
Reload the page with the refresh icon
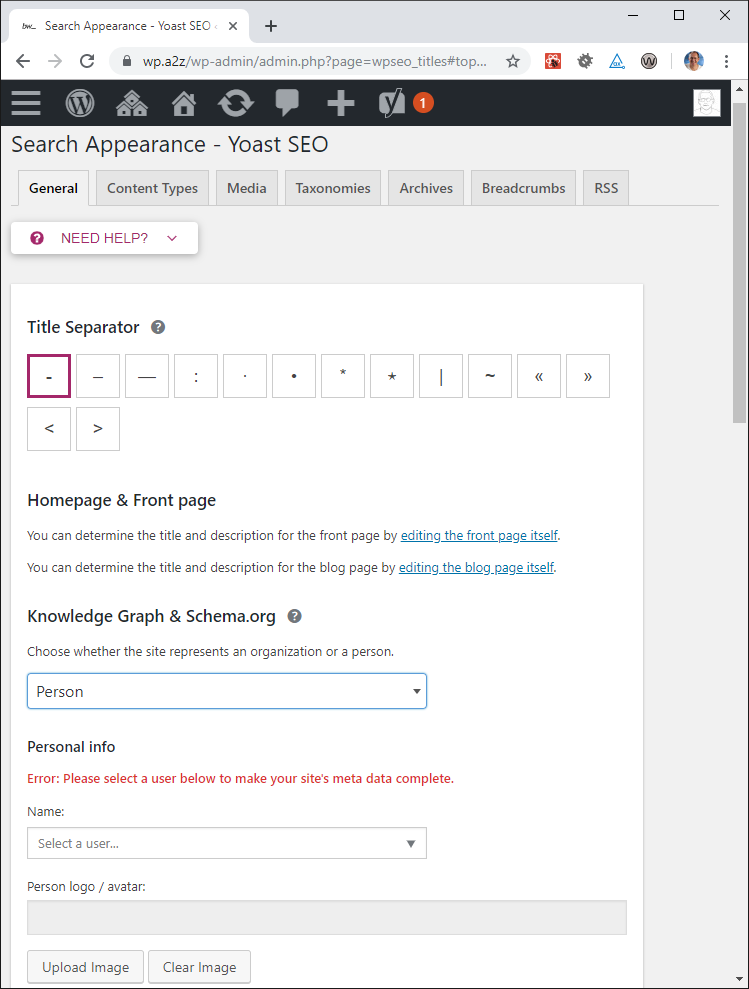coord(87,61)
